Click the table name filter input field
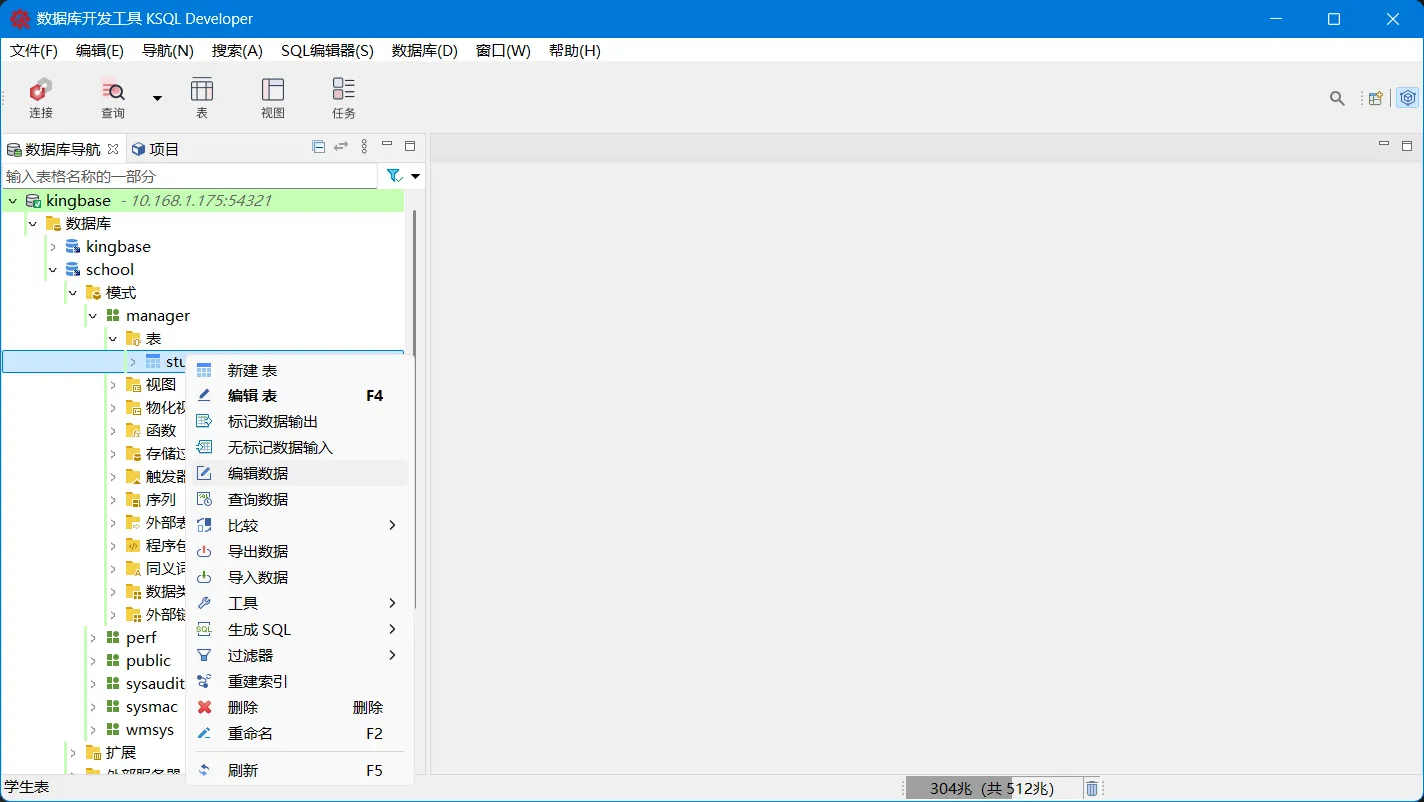The width and height of the screenshot is (1424, 802). coord(180,175)
